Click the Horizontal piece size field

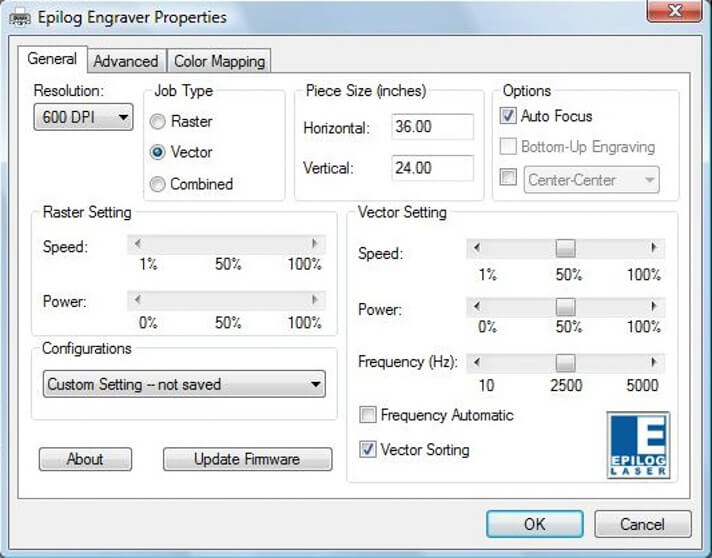[x=432, y=127]
